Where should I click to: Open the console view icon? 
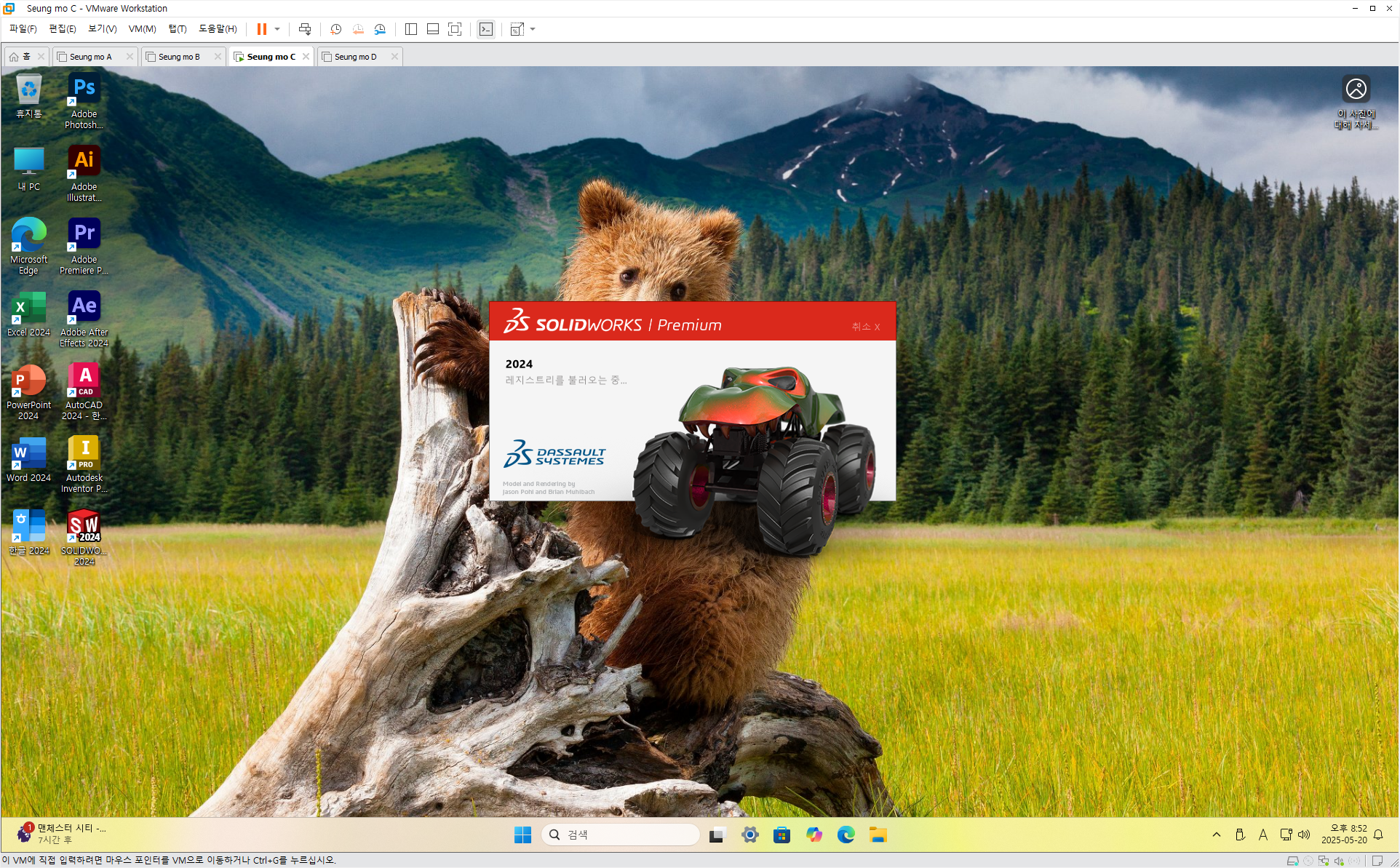click(486, 29)
